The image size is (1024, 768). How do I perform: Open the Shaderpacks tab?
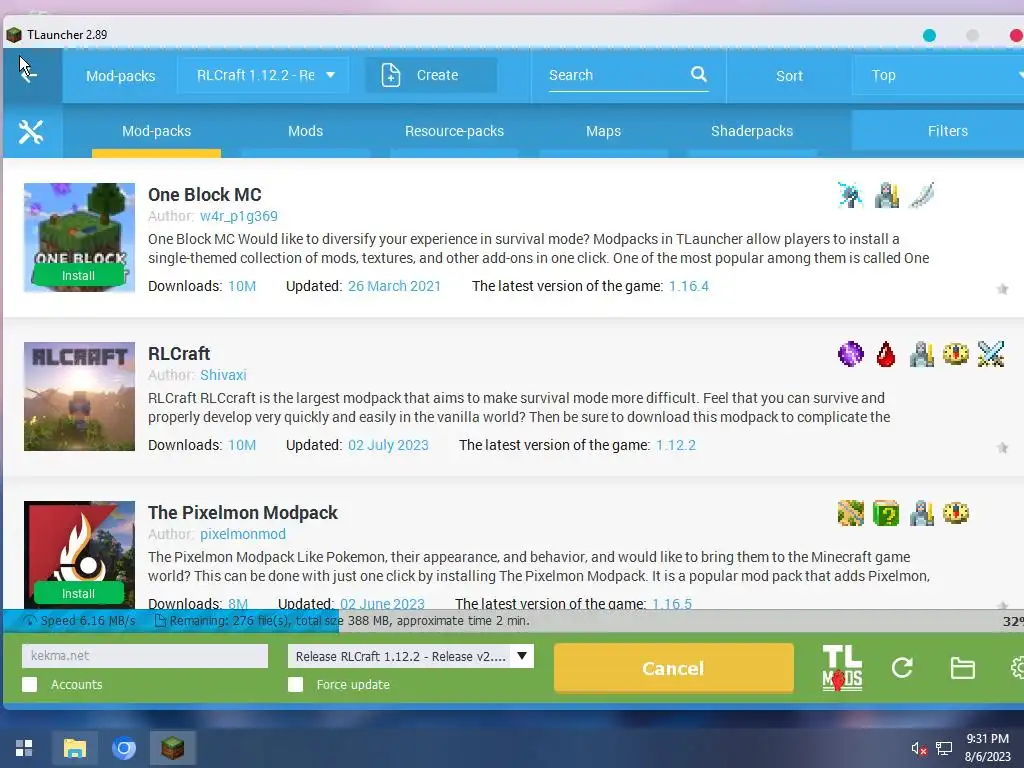[x=752, y=131]
